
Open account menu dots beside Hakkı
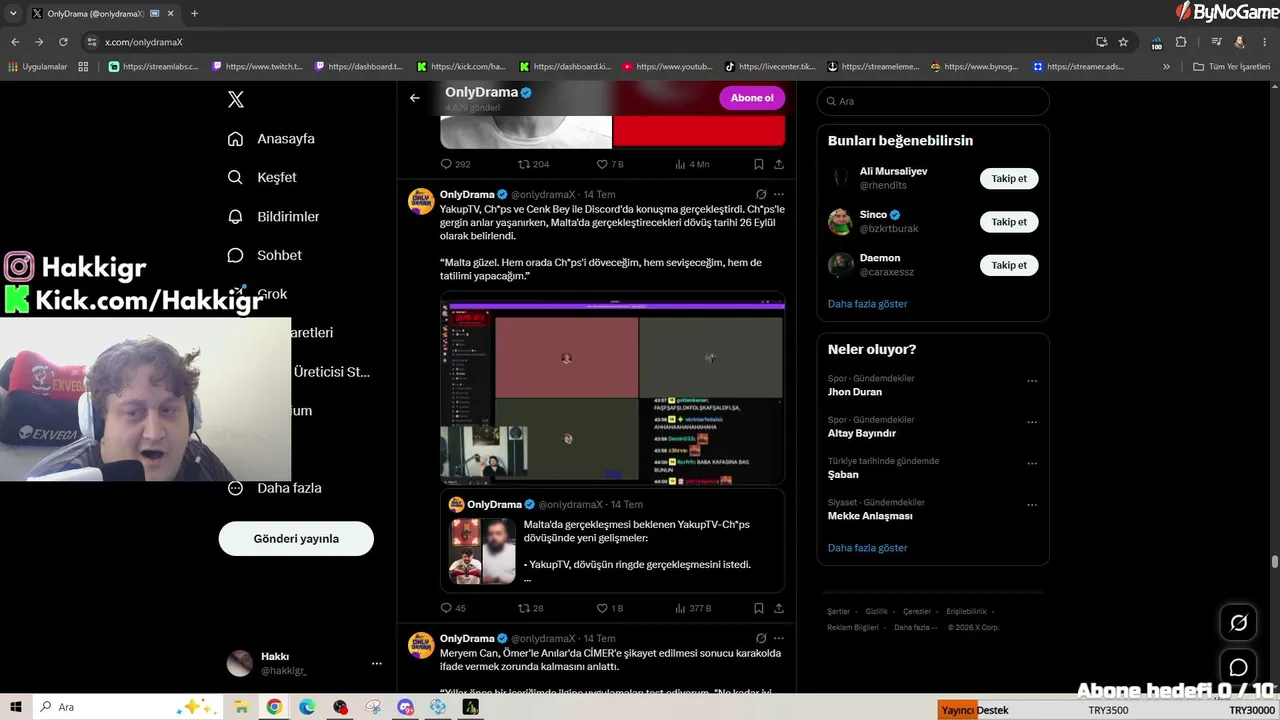click(377, 663)
